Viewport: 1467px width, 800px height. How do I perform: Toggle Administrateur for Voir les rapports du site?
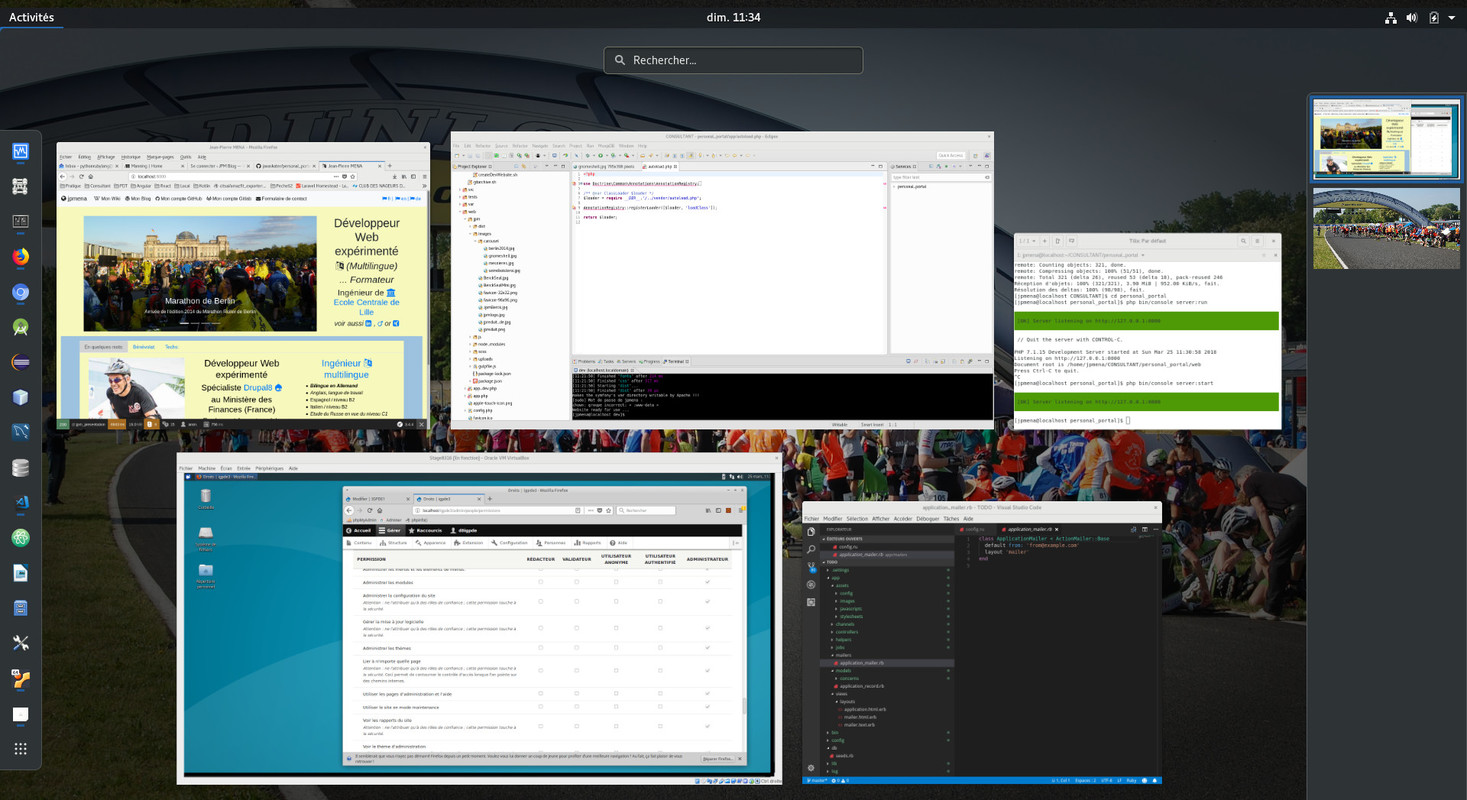pyautogui.click(x=707, y=726)
